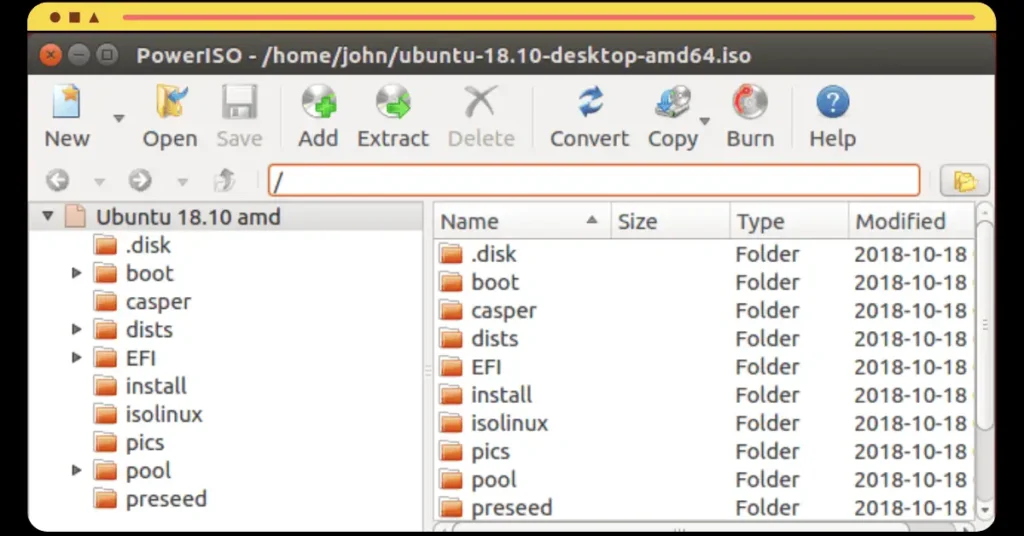The height and width of the screenshot is (536, 1024).
Task: Expand the boot folder in tree
Action: pos(76,272)
